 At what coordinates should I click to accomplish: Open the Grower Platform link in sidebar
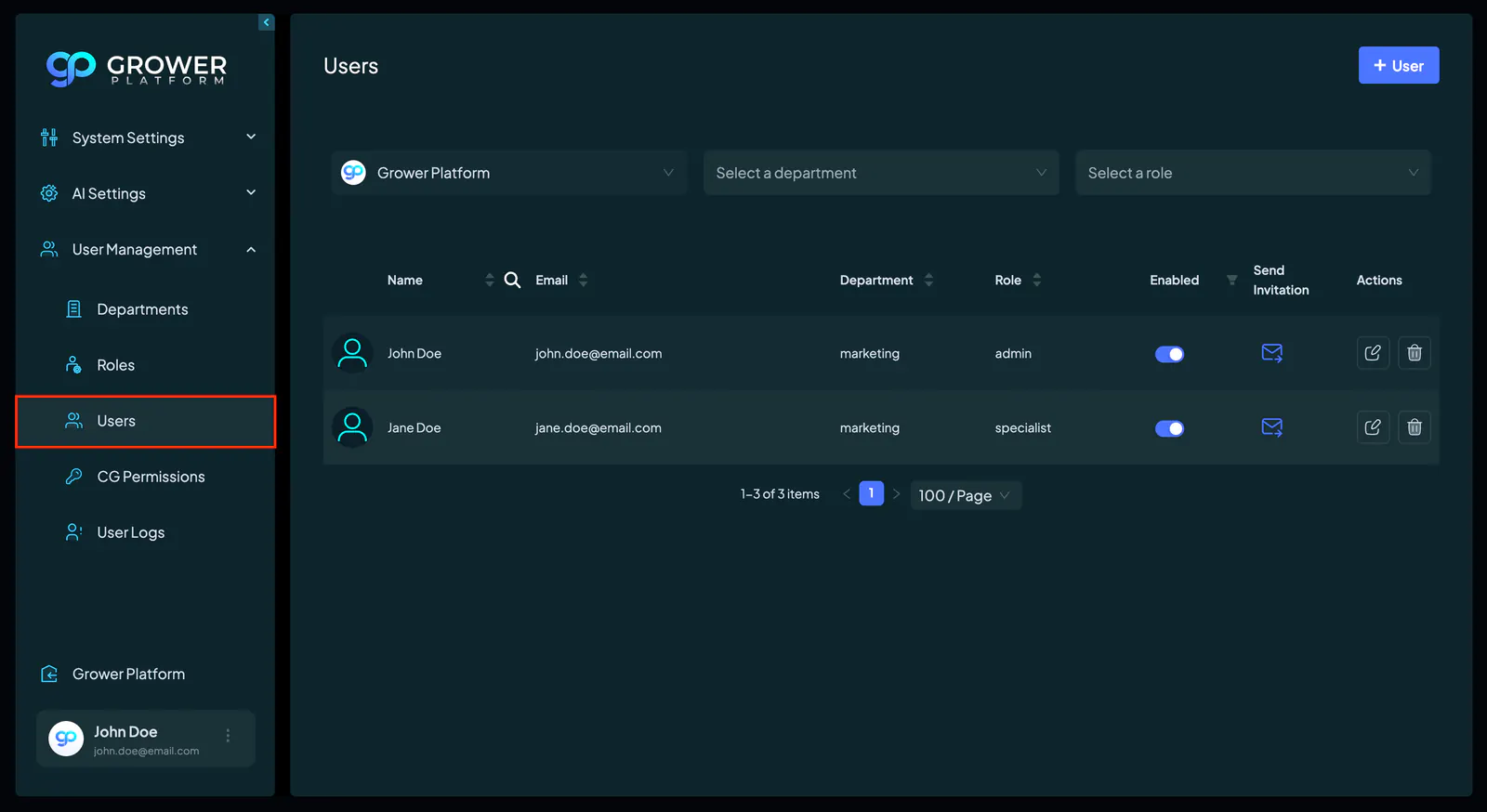pyautogui.click(x=128, y=674)
